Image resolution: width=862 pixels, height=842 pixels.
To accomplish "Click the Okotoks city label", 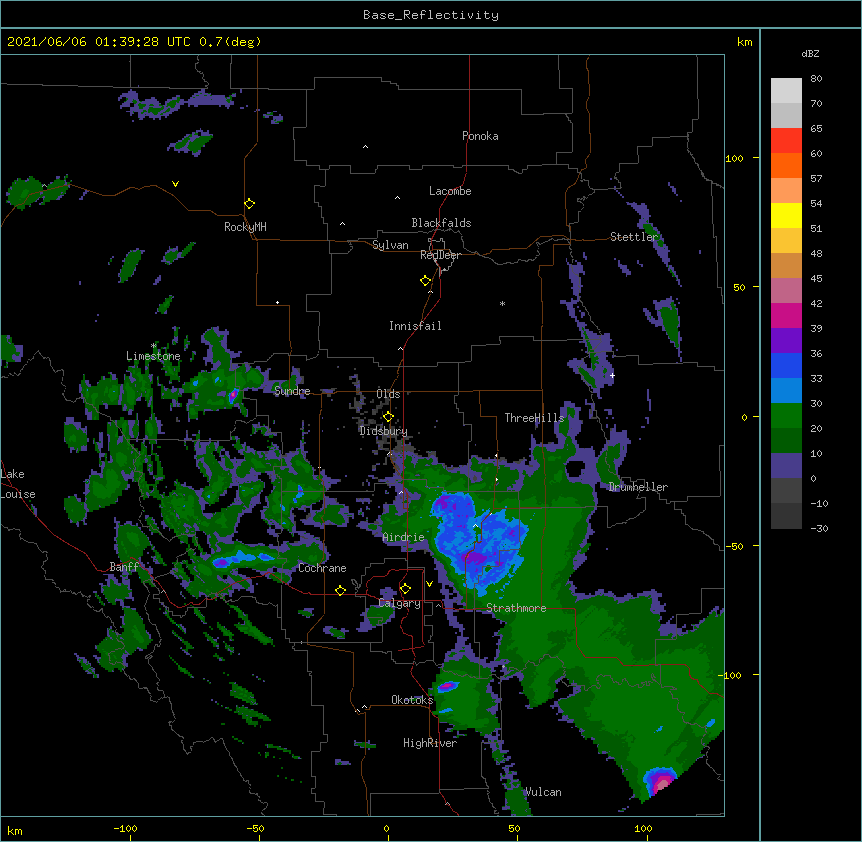I will [x=412, y=700].
